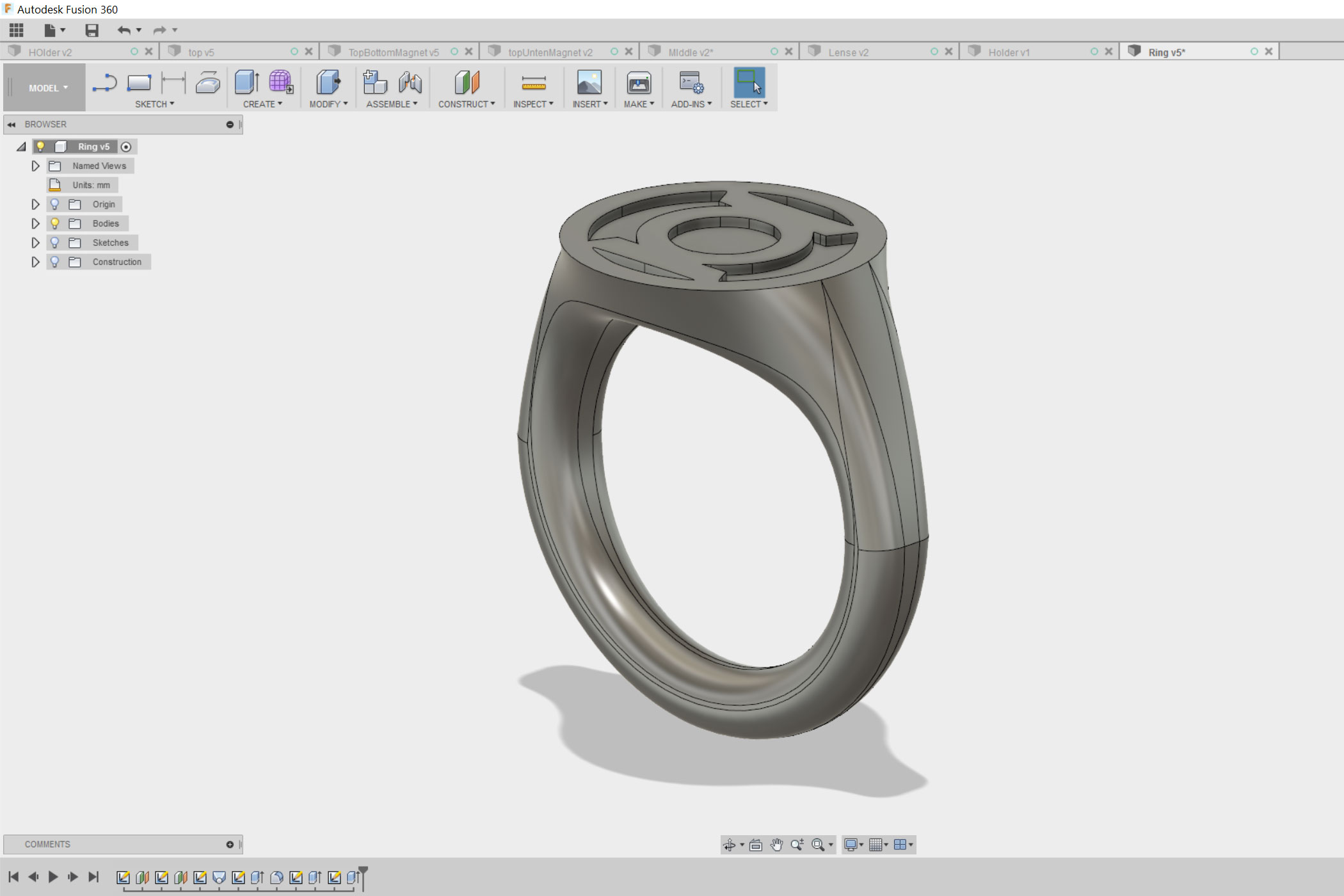Activate the Sketch rectangle tool

tap(138, 83)
